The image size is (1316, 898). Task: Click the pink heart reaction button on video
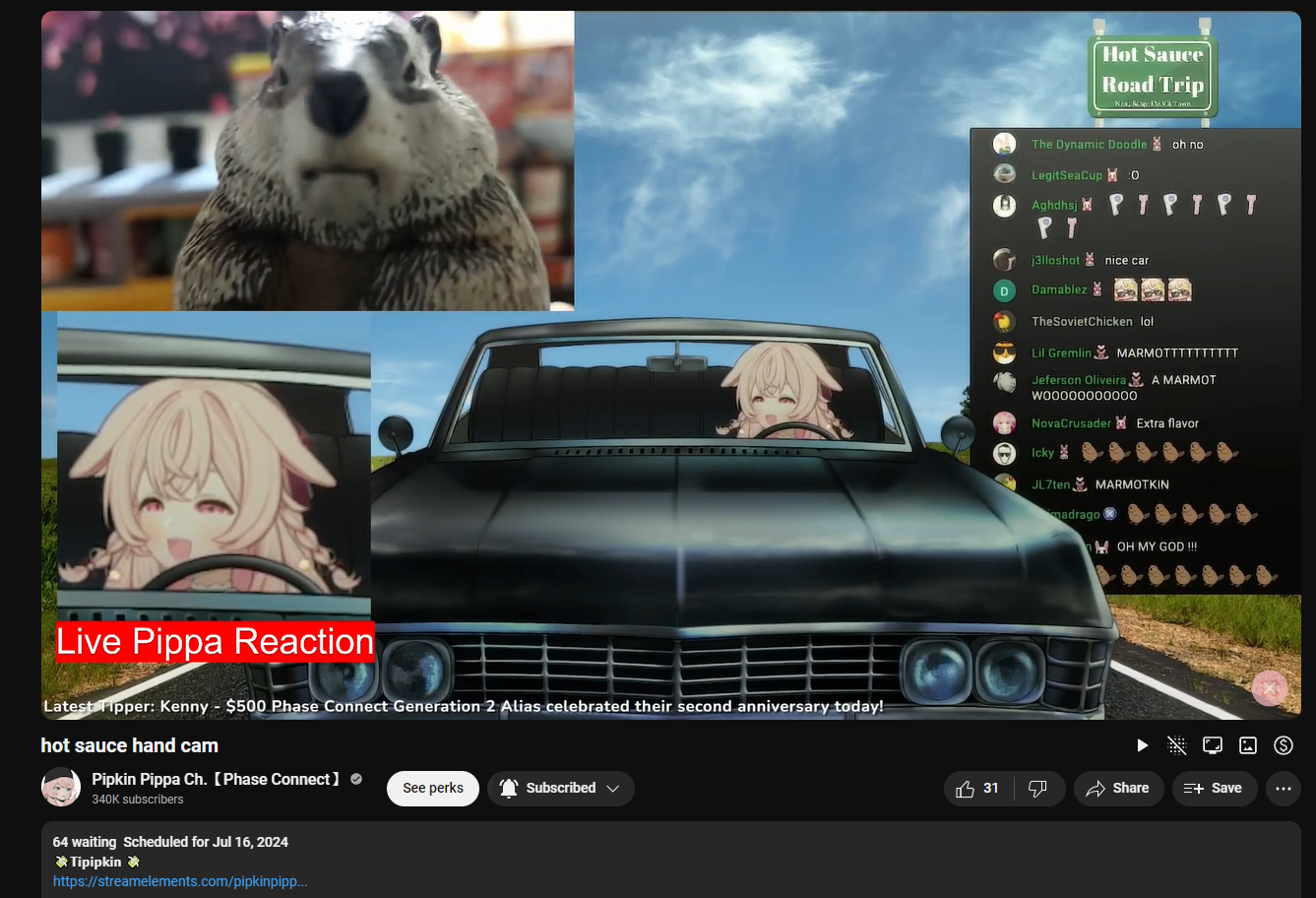pos(1270,687)
